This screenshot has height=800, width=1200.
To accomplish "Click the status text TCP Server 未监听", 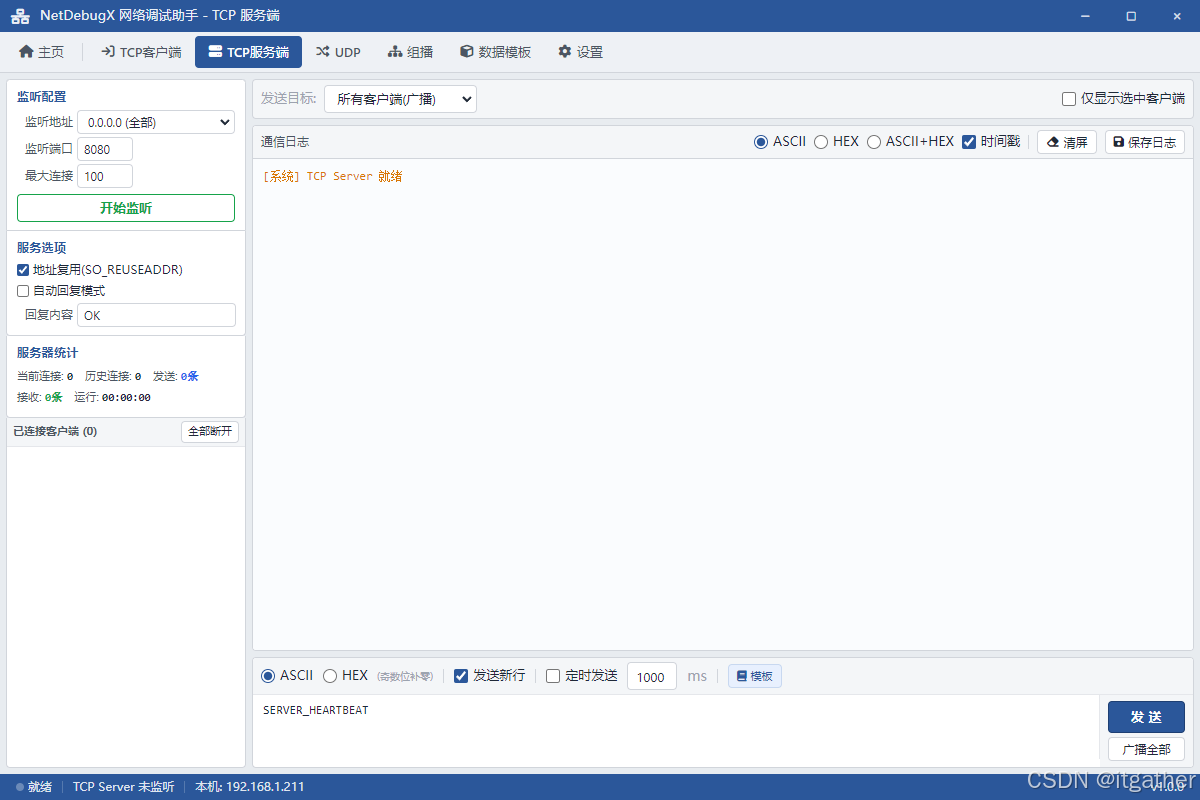I will point(123,787).
